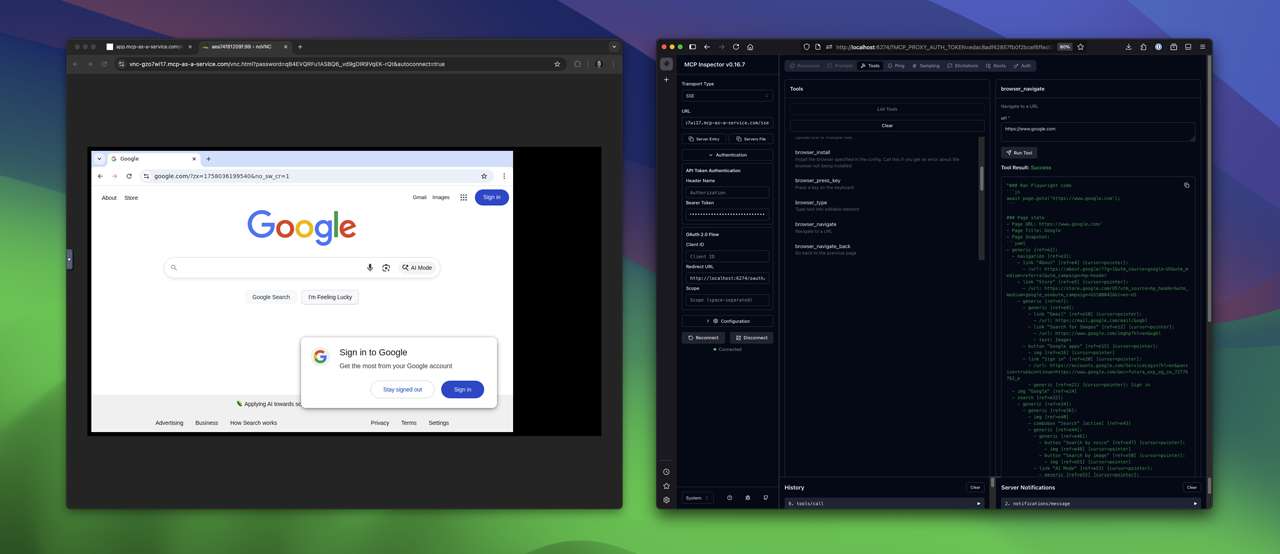Bookmark google.com in inner Chrome
Image resolution: width=1280 pixels, height=554 pixels.
[484, 176]
